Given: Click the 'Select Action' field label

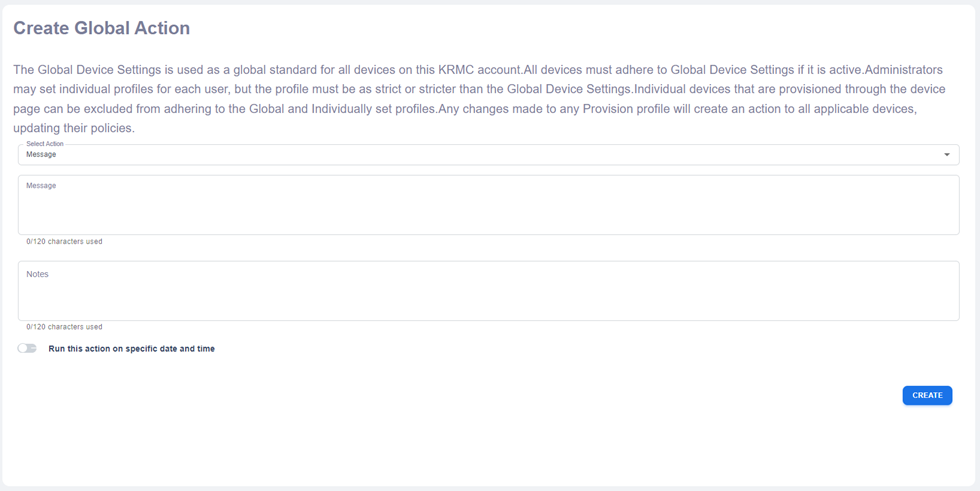Looking at the screenshot, I should point(45,144).
